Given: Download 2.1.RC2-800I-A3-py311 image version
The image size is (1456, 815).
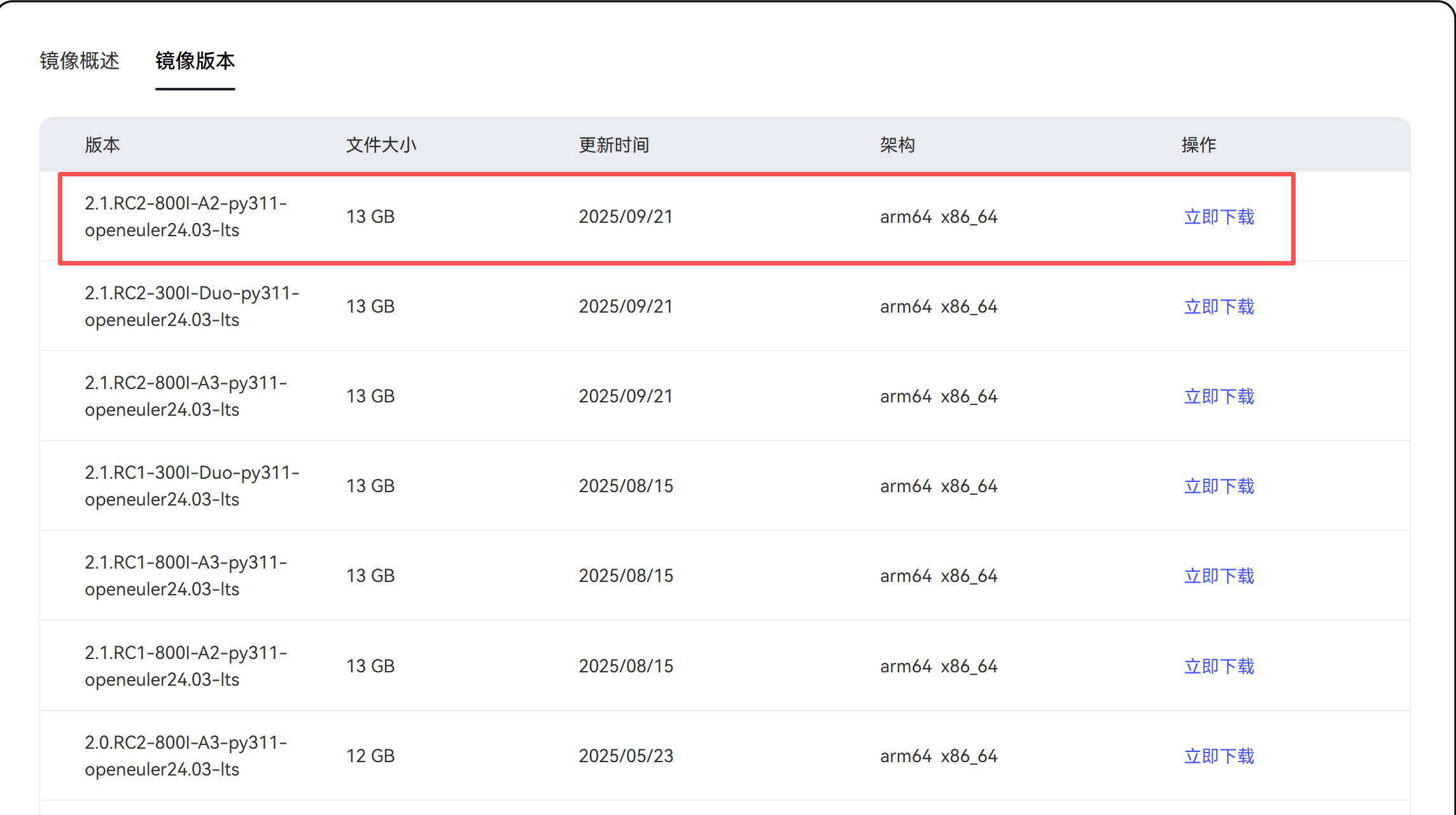Looking at the screenshot, I should point(1219,397).
